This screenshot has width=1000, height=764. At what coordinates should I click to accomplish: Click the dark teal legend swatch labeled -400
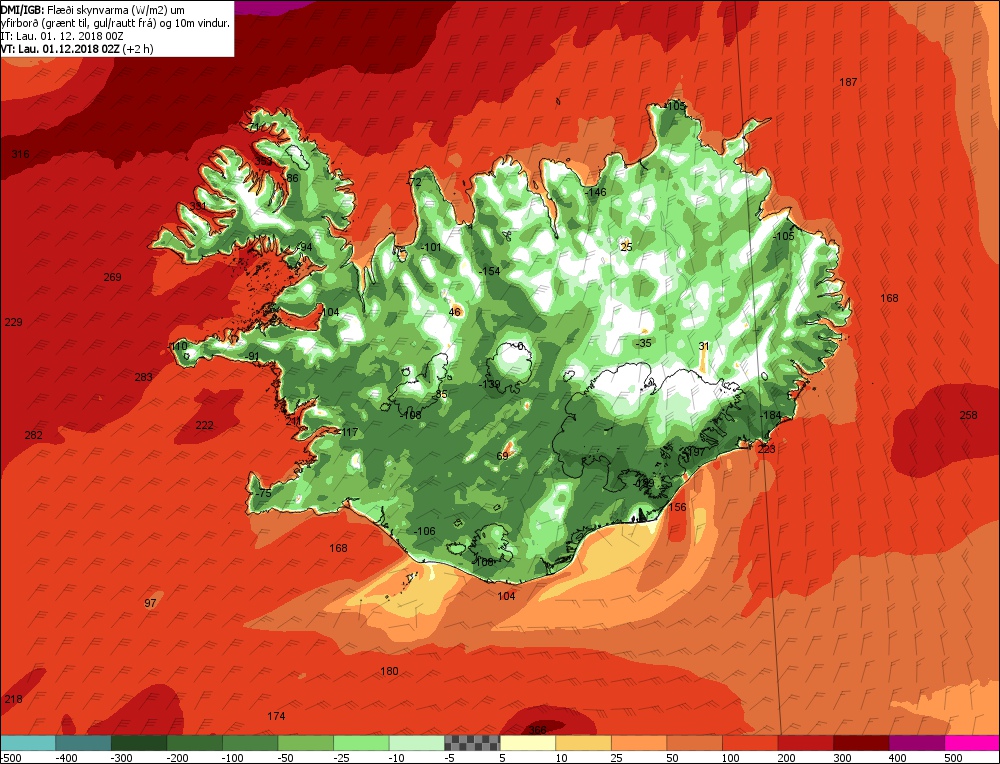(x=83, y=743)
